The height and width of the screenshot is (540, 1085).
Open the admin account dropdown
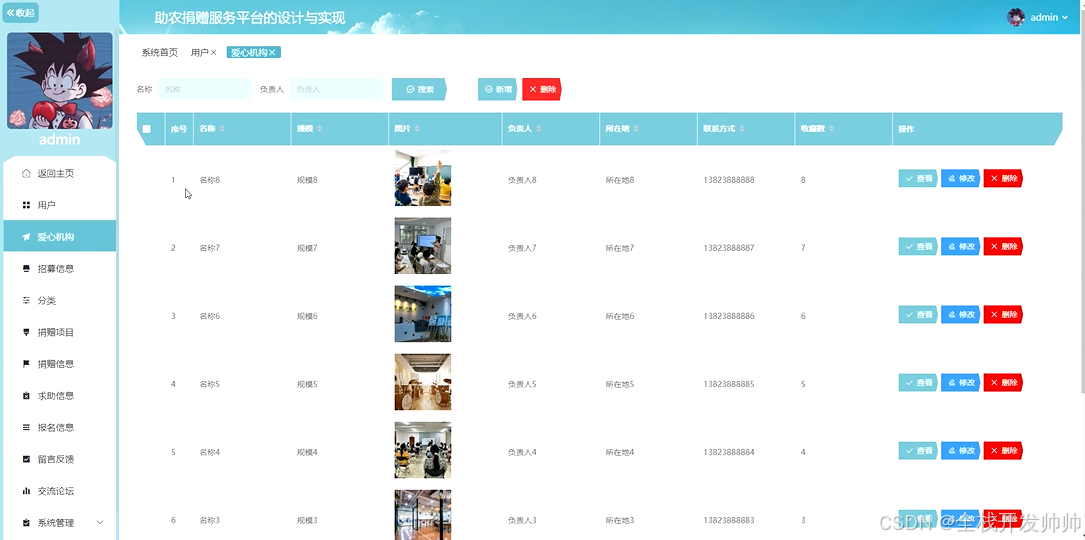click(x=1048, y=17)
